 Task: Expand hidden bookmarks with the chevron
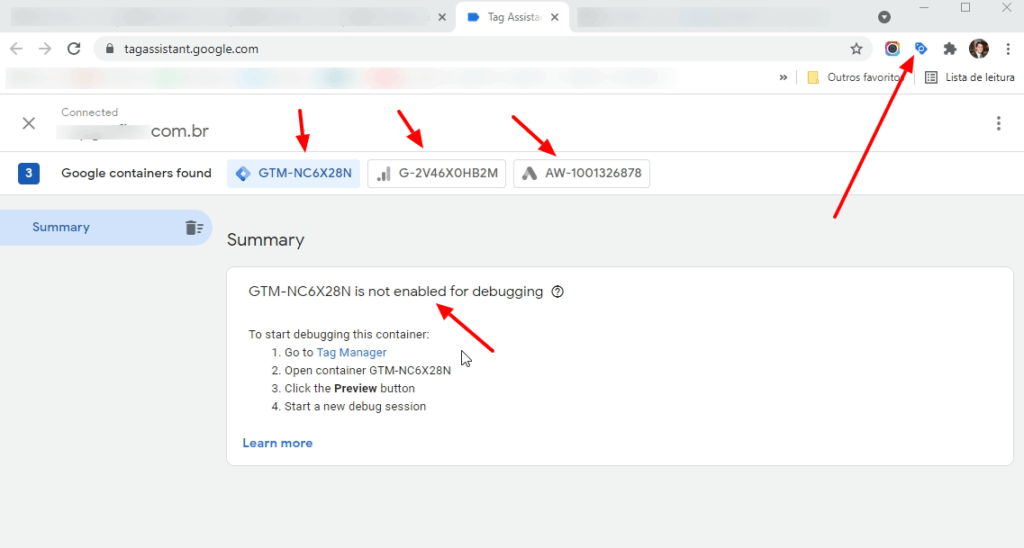click(783, 77)
